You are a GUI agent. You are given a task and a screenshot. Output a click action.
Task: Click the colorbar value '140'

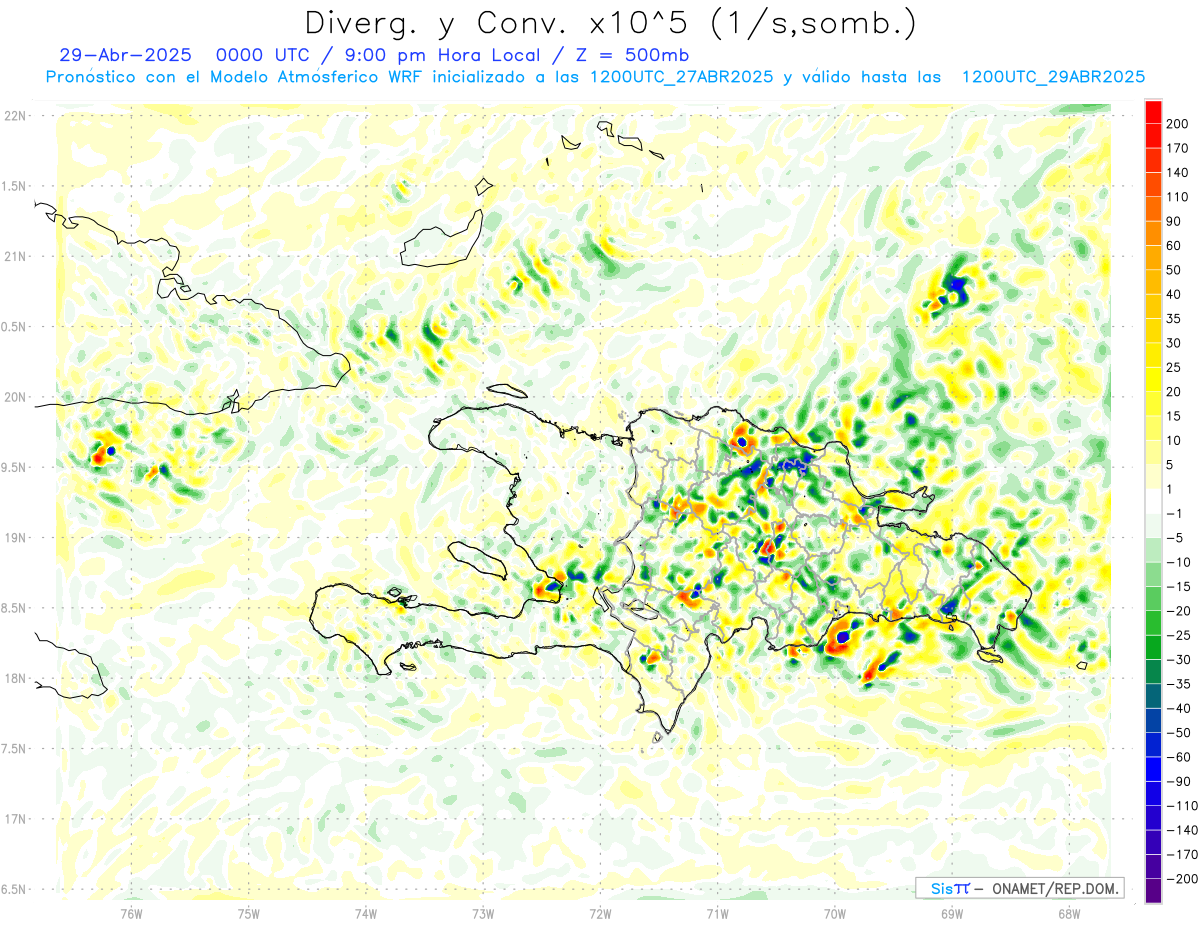click(1176, 172)
